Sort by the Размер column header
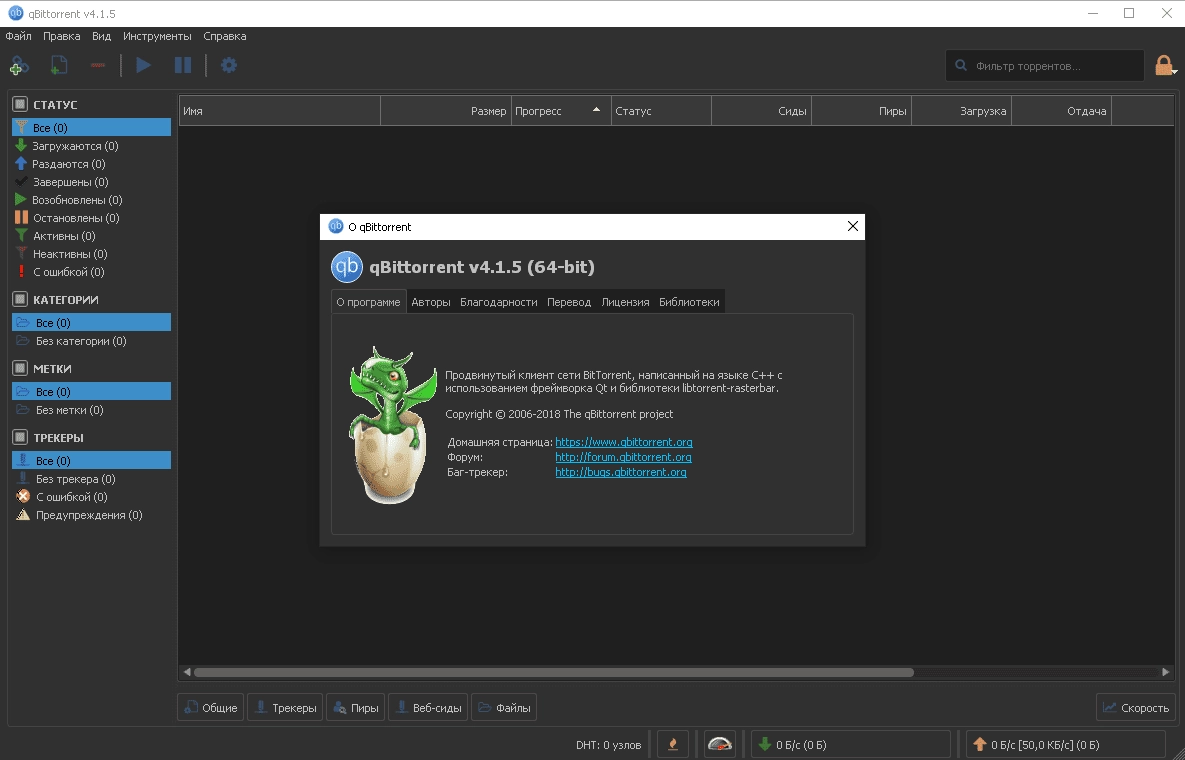 (446, 111)
